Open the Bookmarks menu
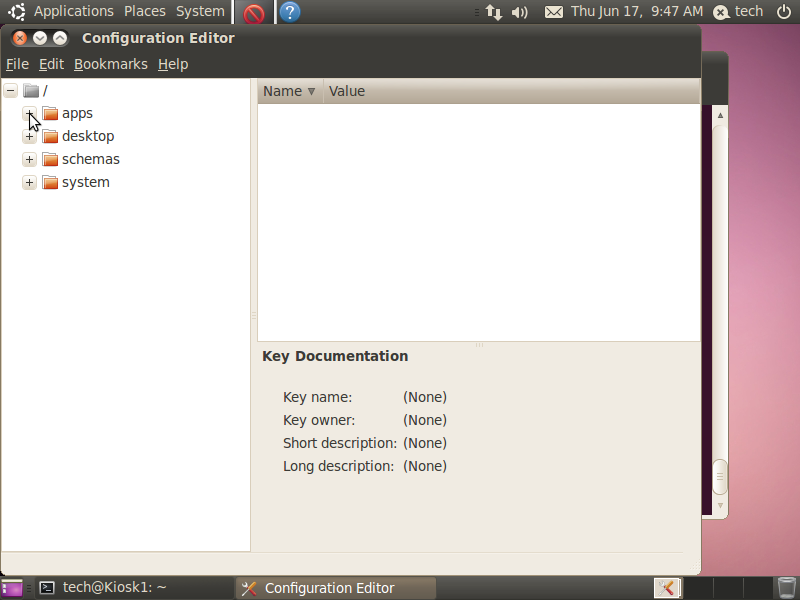 click(111, 64)
